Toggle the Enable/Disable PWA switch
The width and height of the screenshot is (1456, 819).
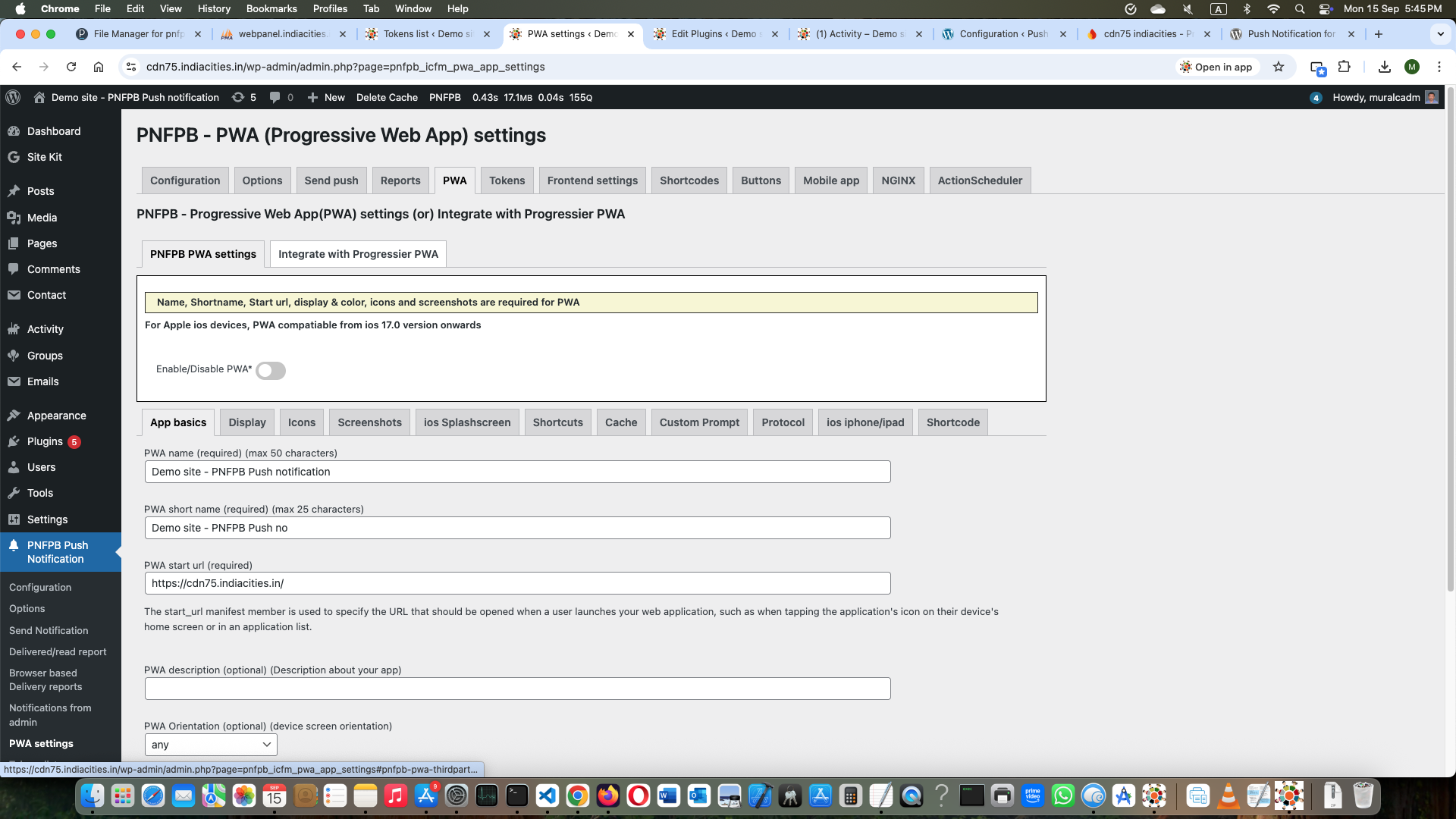(x=271, y=371)
